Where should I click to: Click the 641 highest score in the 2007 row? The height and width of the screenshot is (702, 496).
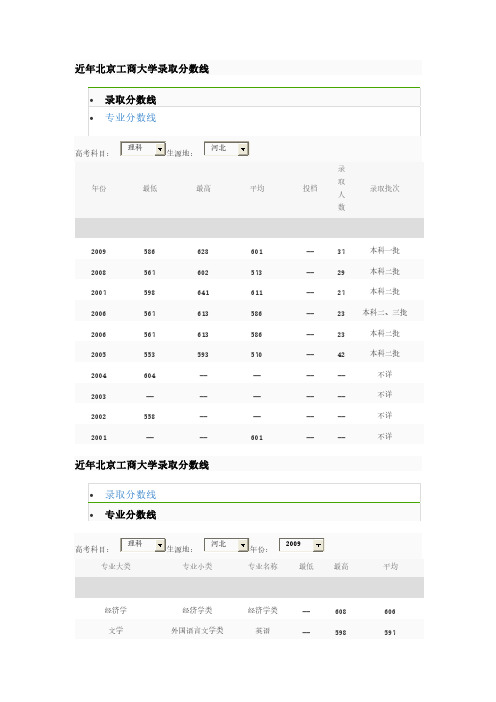tap(203, 293)
